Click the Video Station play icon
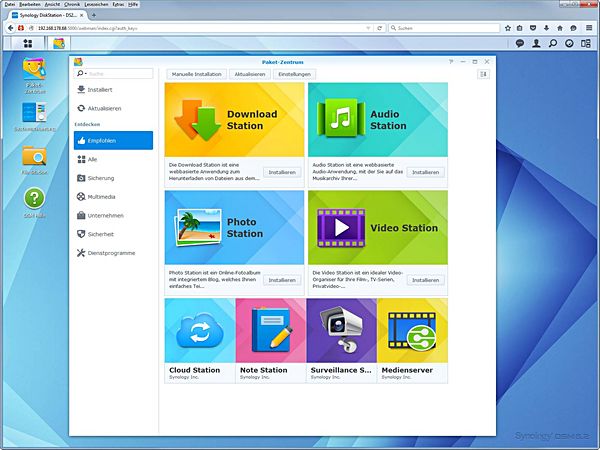The image size is (600, 450). pyautogui.click(x=341, y=228)
